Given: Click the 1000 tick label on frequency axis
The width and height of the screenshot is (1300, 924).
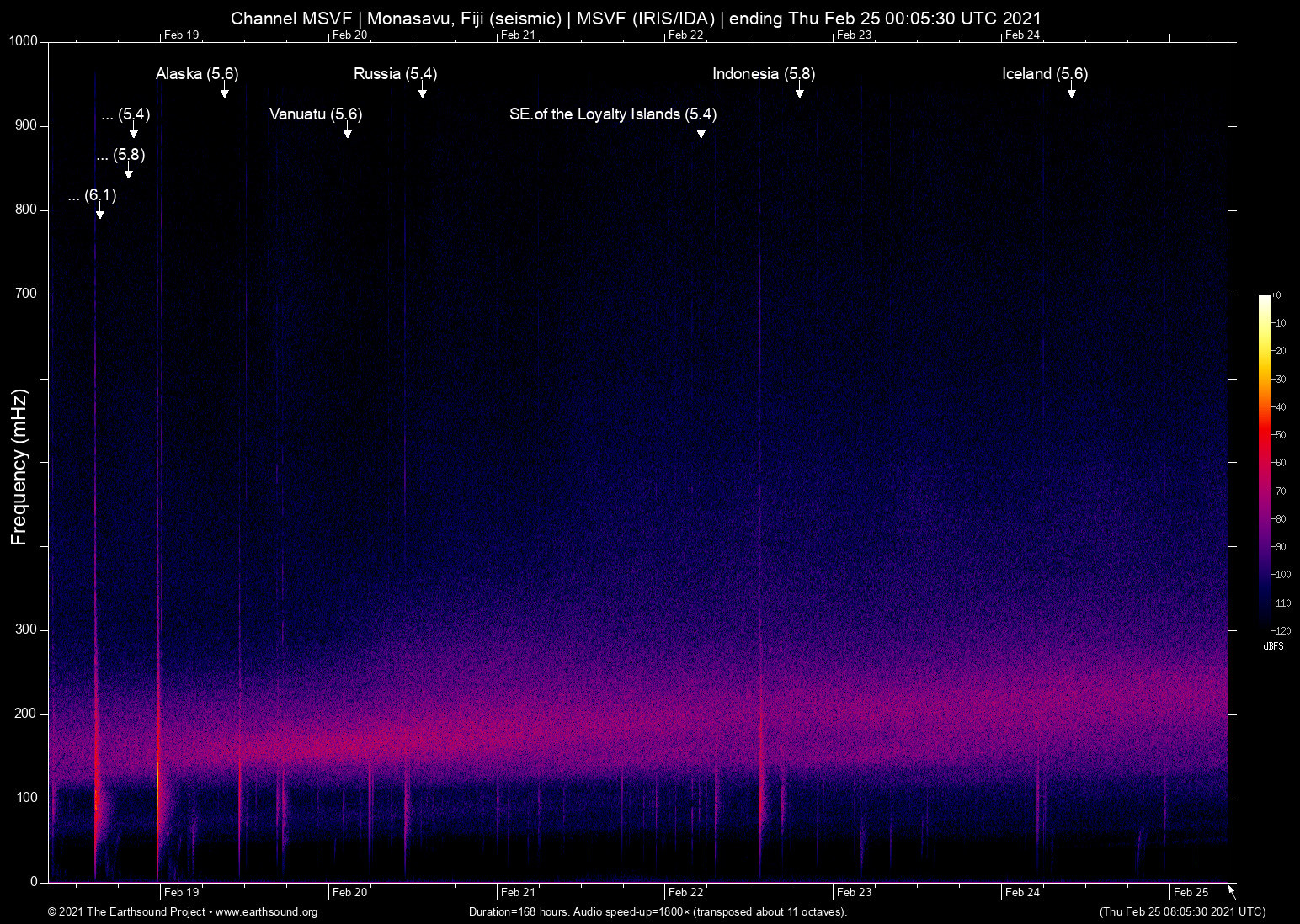Looking at the screenshot, I should 23,41.
